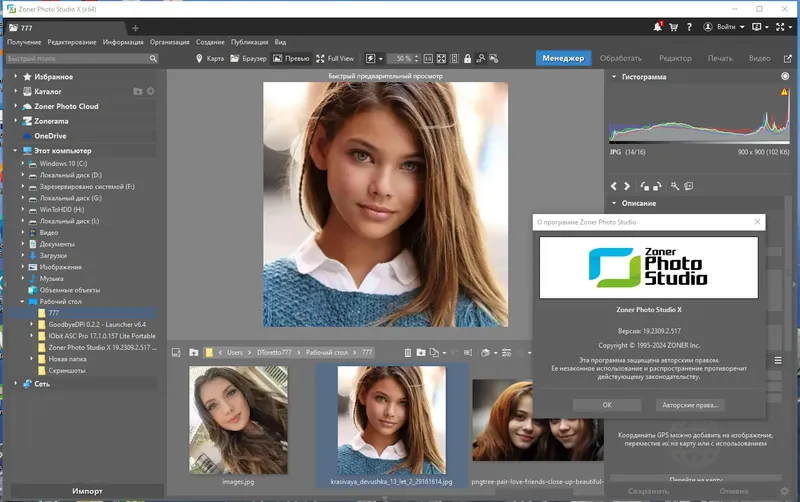Select the images.jpg thumbnail
The width and height of the screenshot is (800, 502).
click(238, 418)
